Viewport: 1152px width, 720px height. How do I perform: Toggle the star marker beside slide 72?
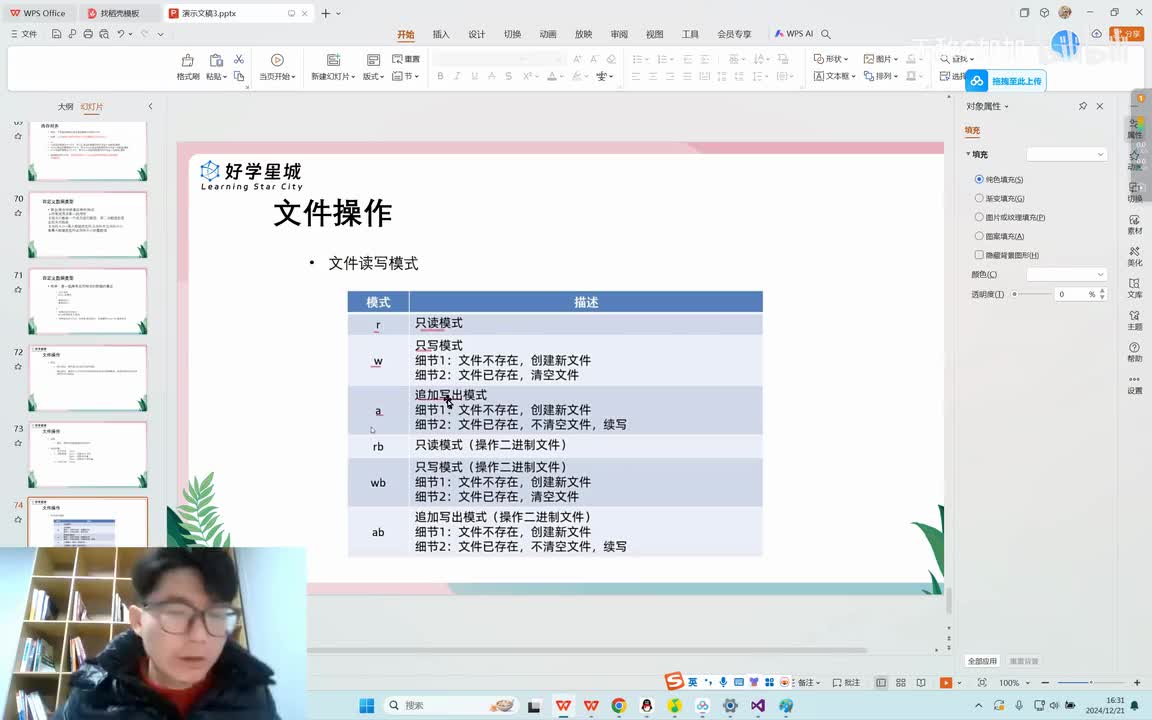[18, 367]
